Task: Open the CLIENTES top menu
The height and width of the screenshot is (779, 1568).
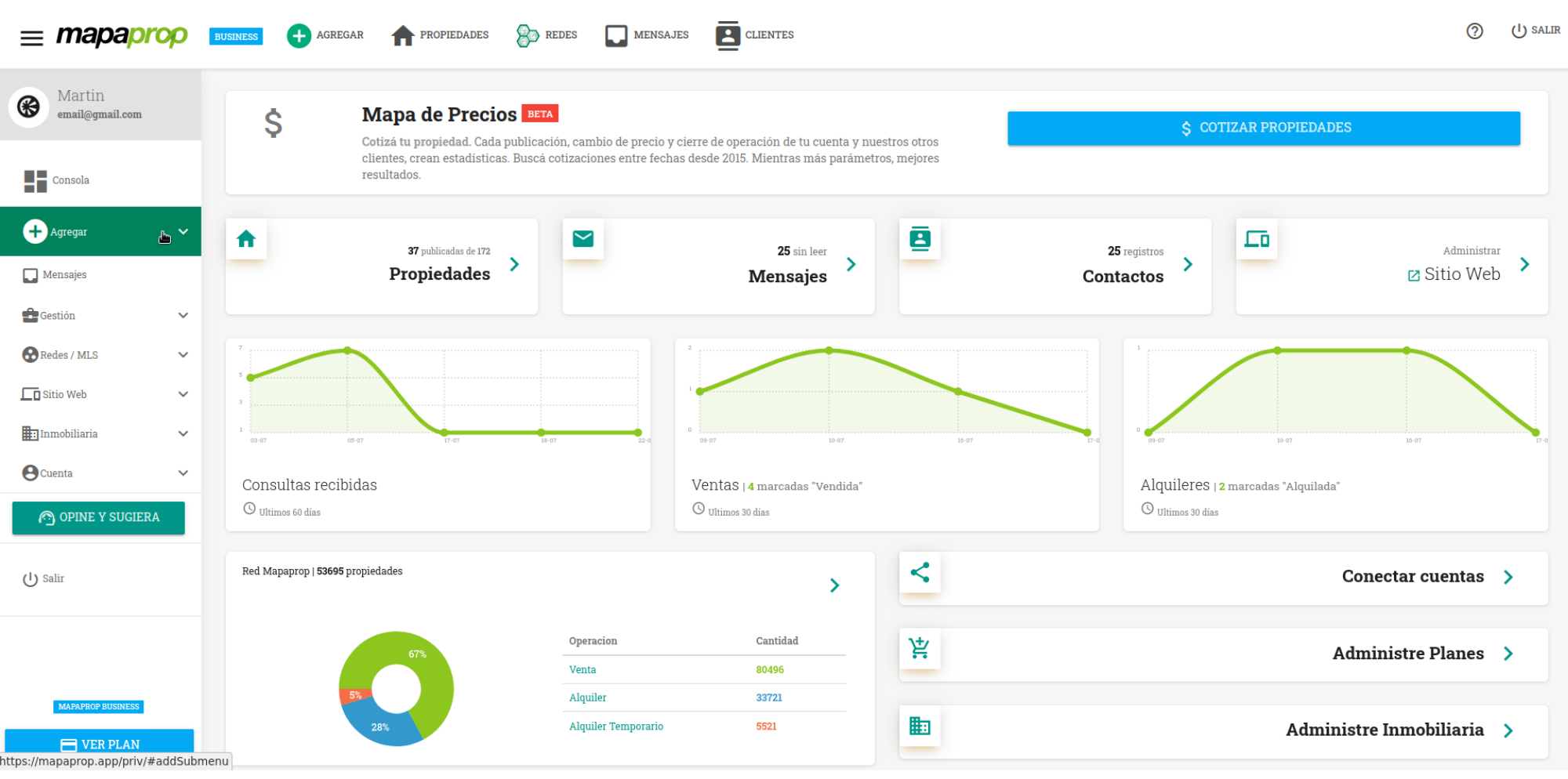Action: pyautogui.click(x=769, y=35)
